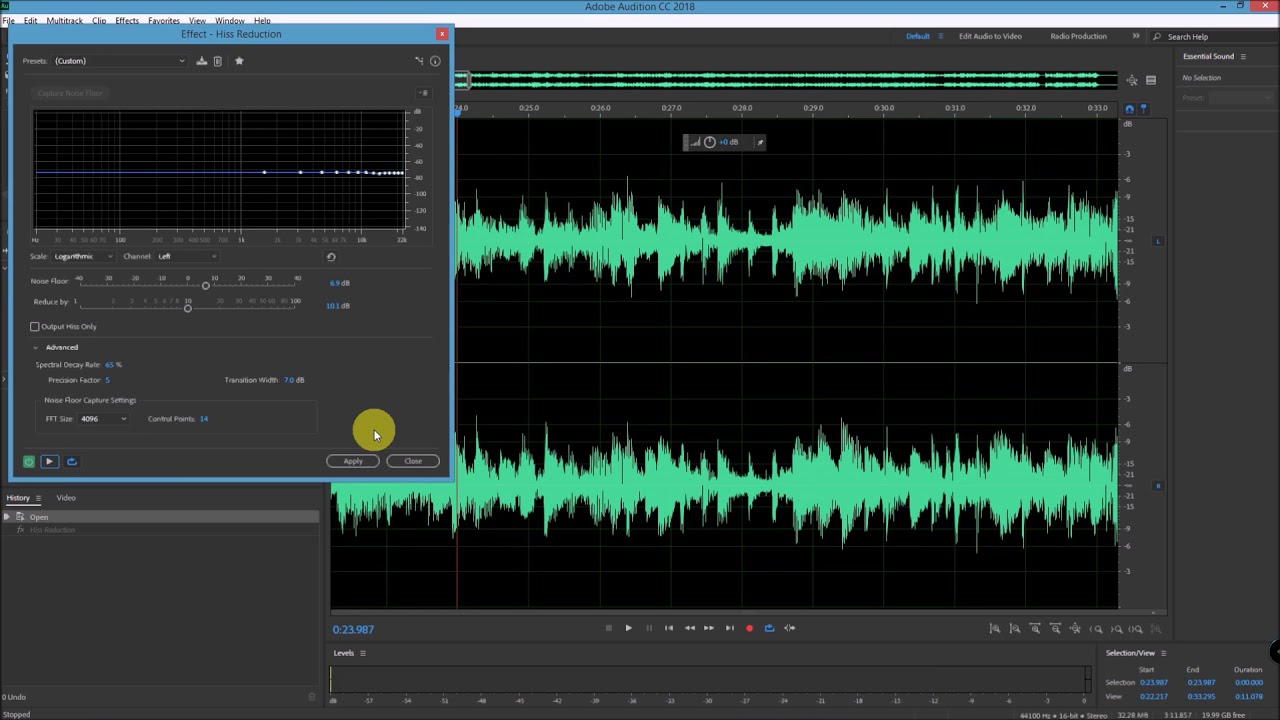Viewport: 1280px width, 720px height.
Task: Open the Essential Sound panel menu
Action: pyautogui.click(x=1243, y=56)
